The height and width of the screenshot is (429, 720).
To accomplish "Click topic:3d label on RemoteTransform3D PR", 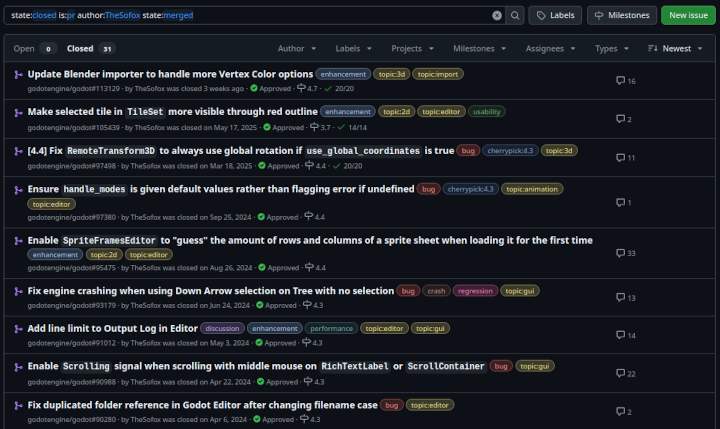I will (x=559, y=151).
